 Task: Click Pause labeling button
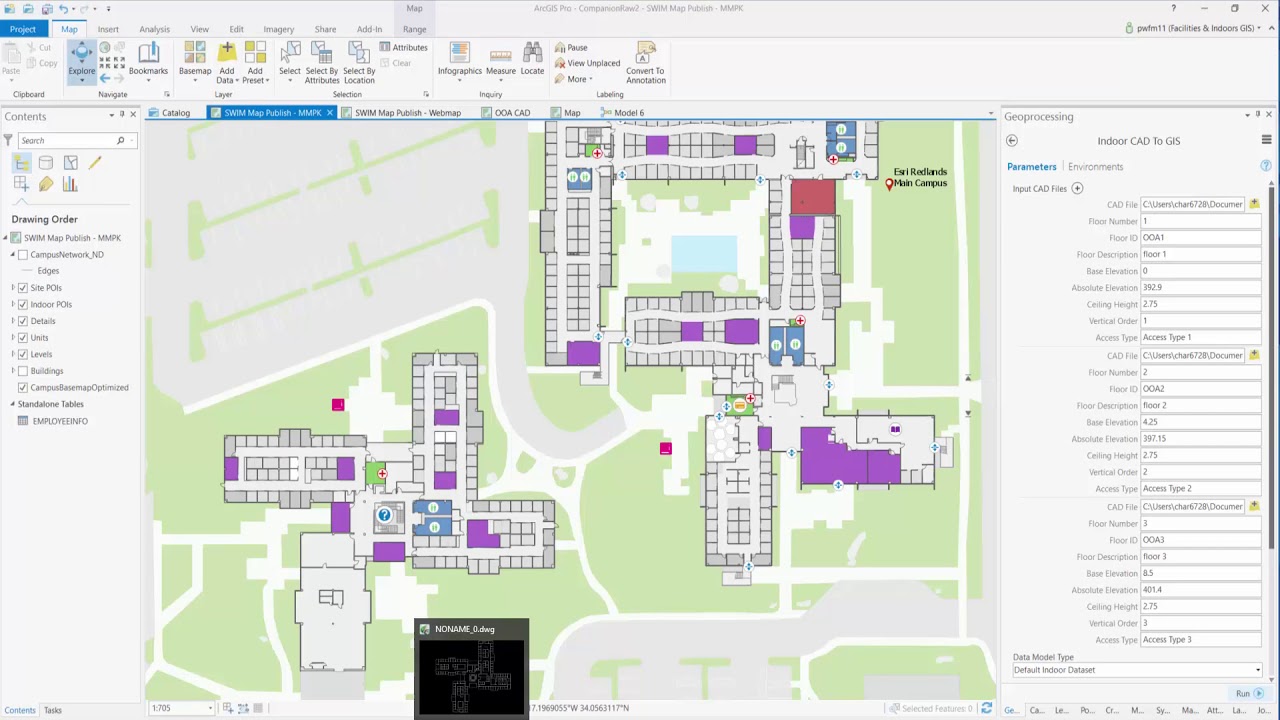[x=572, y=47]
